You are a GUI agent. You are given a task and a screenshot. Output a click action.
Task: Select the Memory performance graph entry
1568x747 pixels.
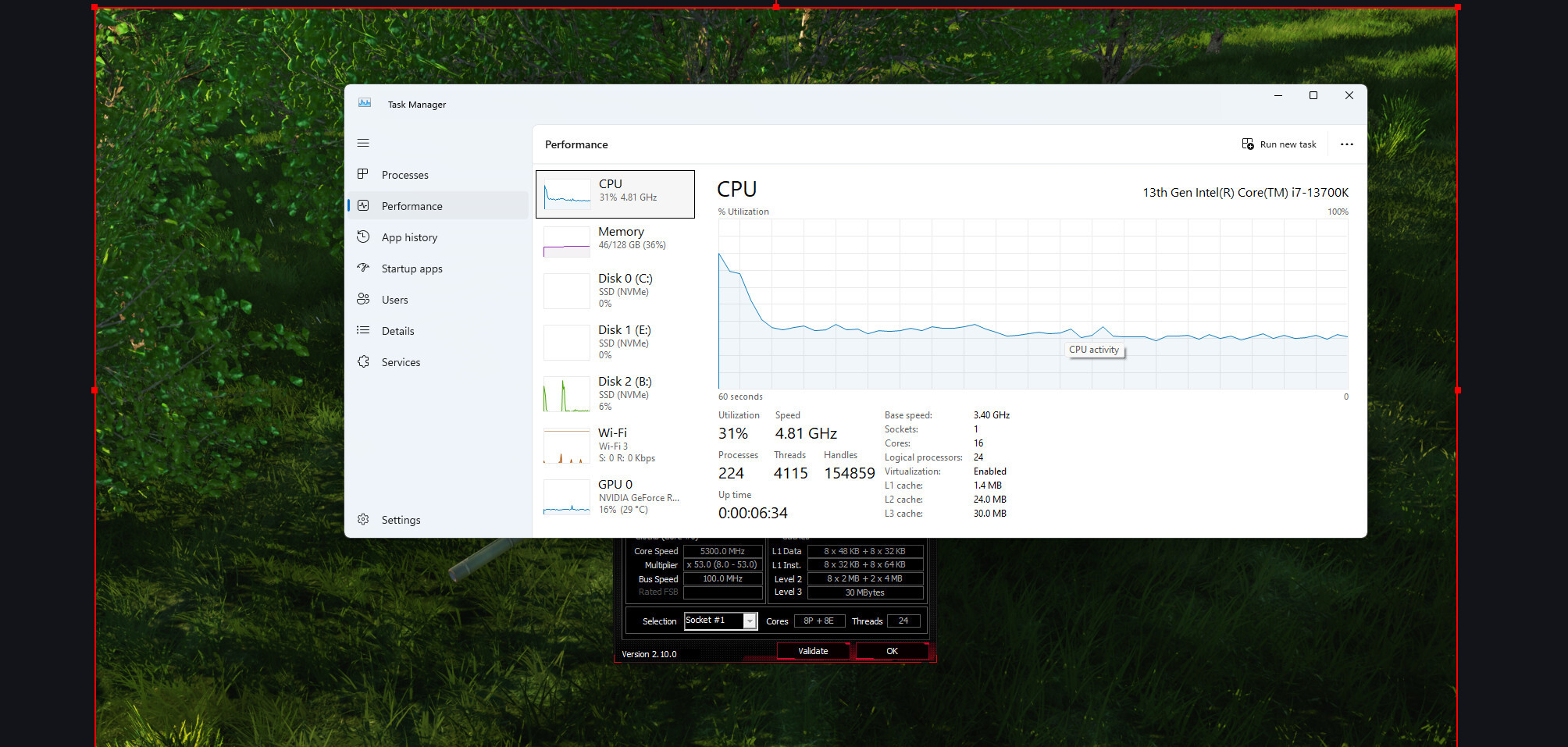point(615,240)
